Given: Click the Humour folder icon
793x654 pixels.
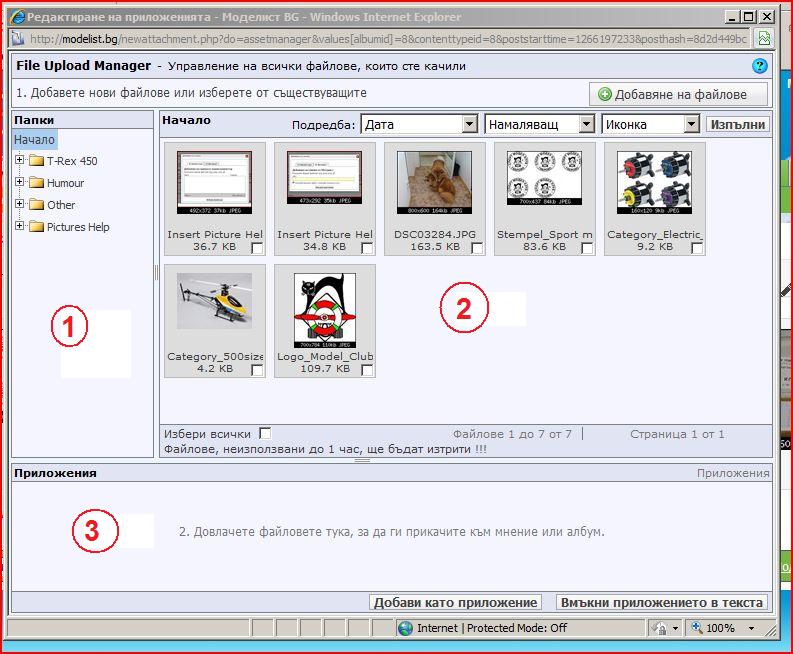Looking at the screenshot, I should 36,183.
